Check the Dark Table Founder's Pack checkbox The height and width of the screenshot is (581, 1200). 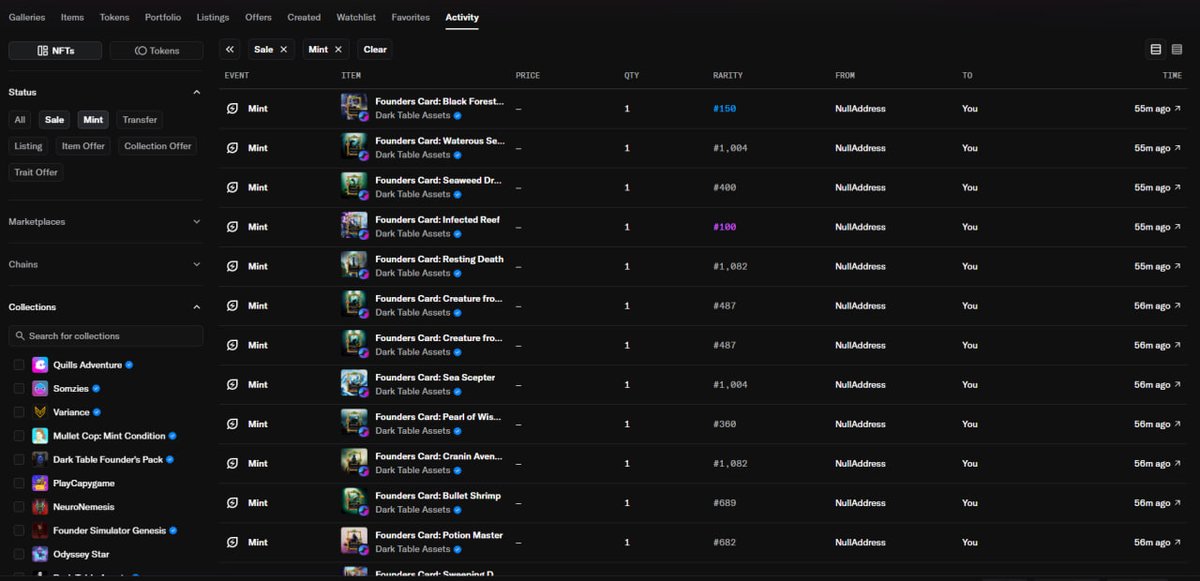coord(19,459)
